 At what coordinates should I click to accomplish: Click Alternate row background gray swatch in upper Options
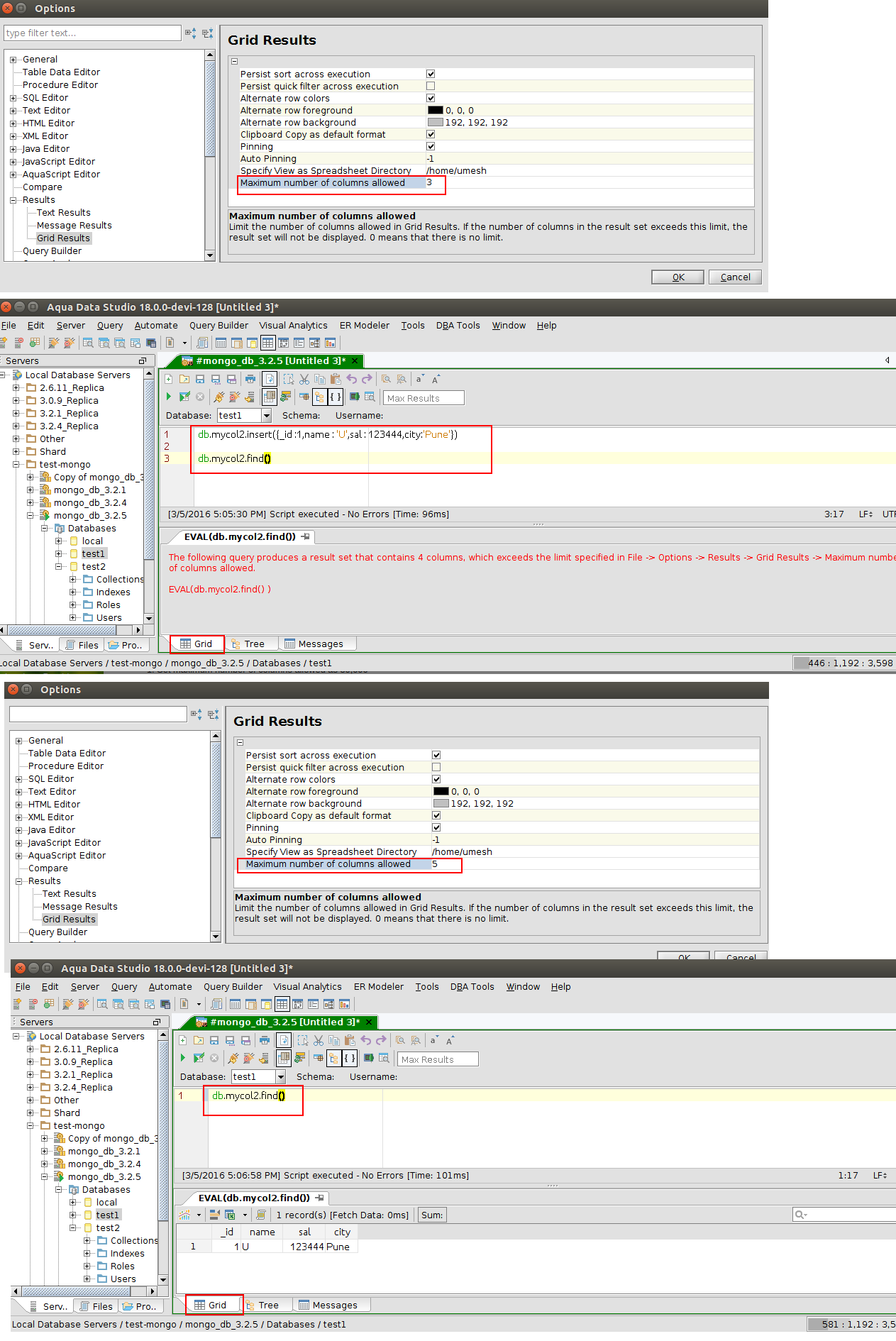[436, 123]
